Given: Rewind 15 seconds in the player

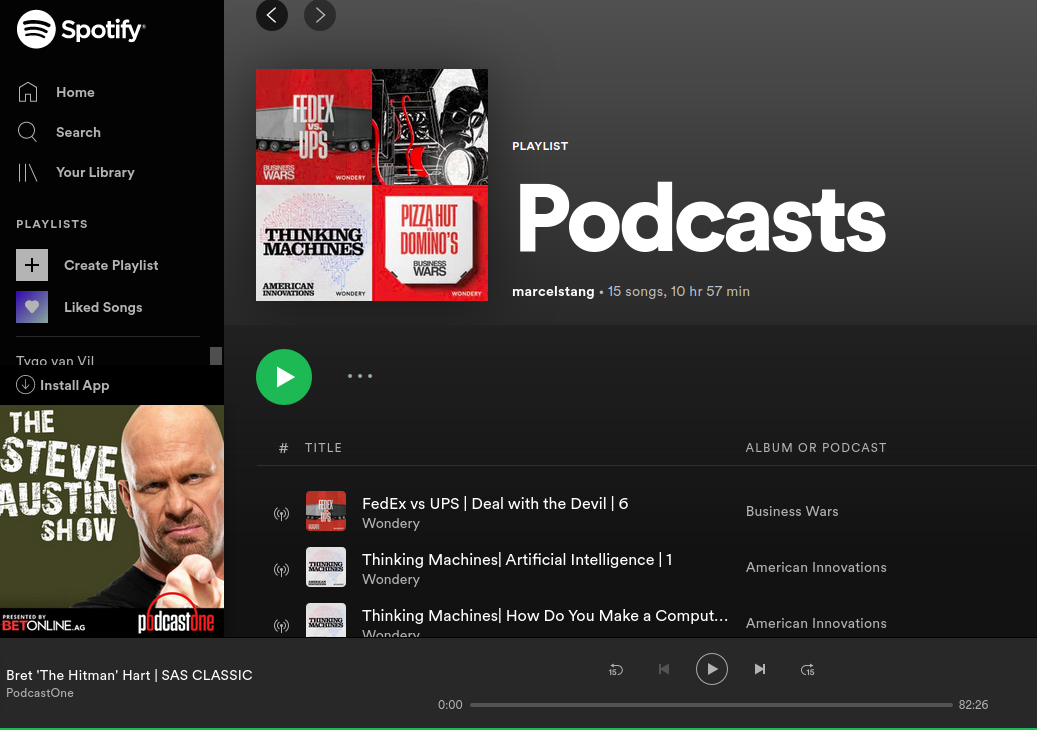Looking at the screenshot, I should pyautogui.click(x=616, y=669).
